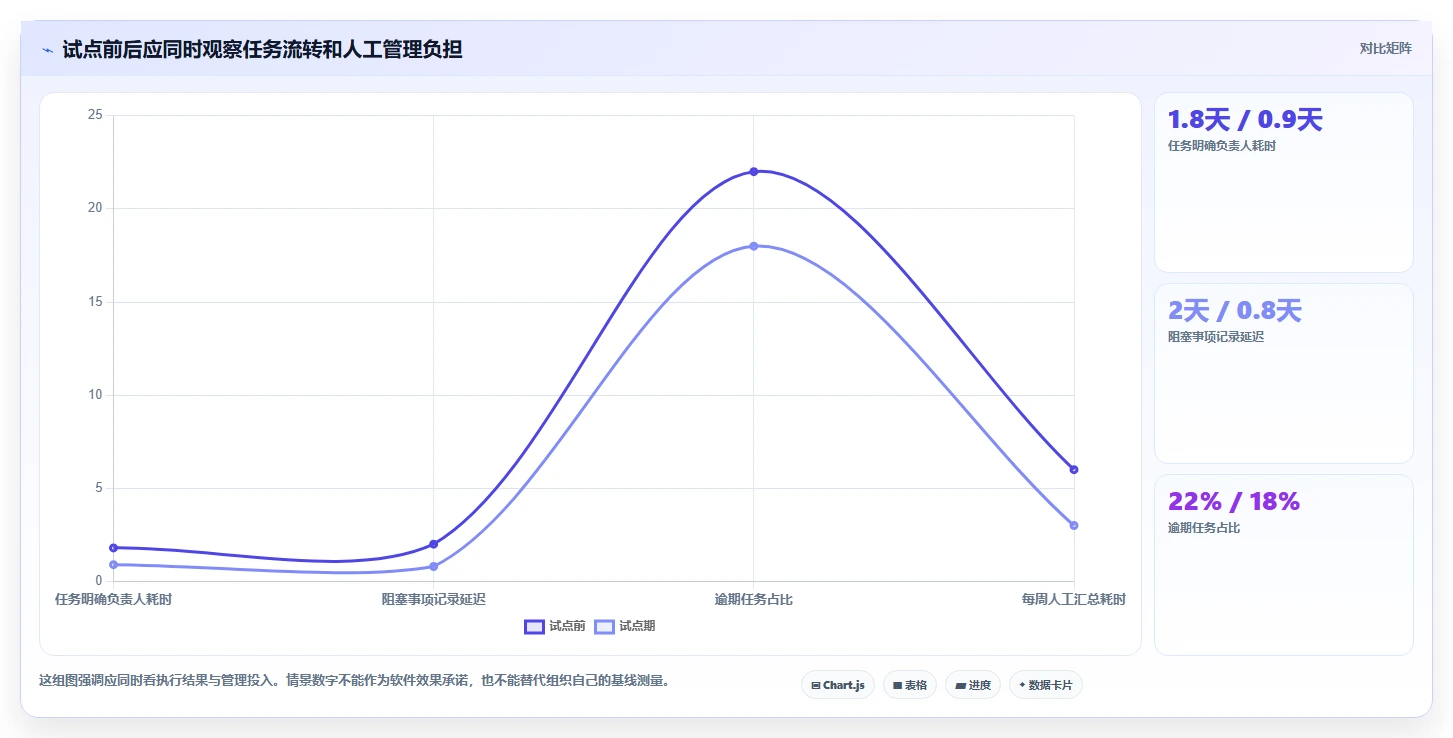This screenshot has width=1453, height=738.
Task: Click the 试点期 point at 阻塞事项记录延迟
Action: tap(433, 566)
